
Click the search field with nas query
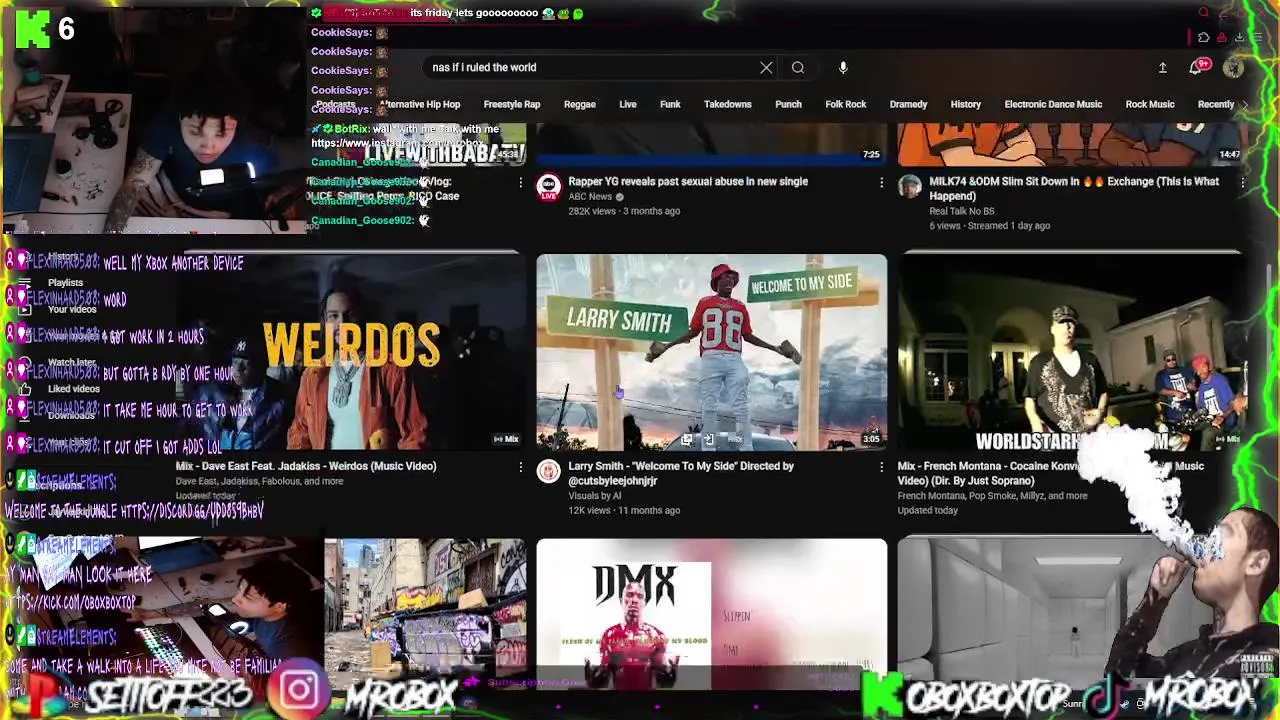pyautogui.click(x=590, y=68)
